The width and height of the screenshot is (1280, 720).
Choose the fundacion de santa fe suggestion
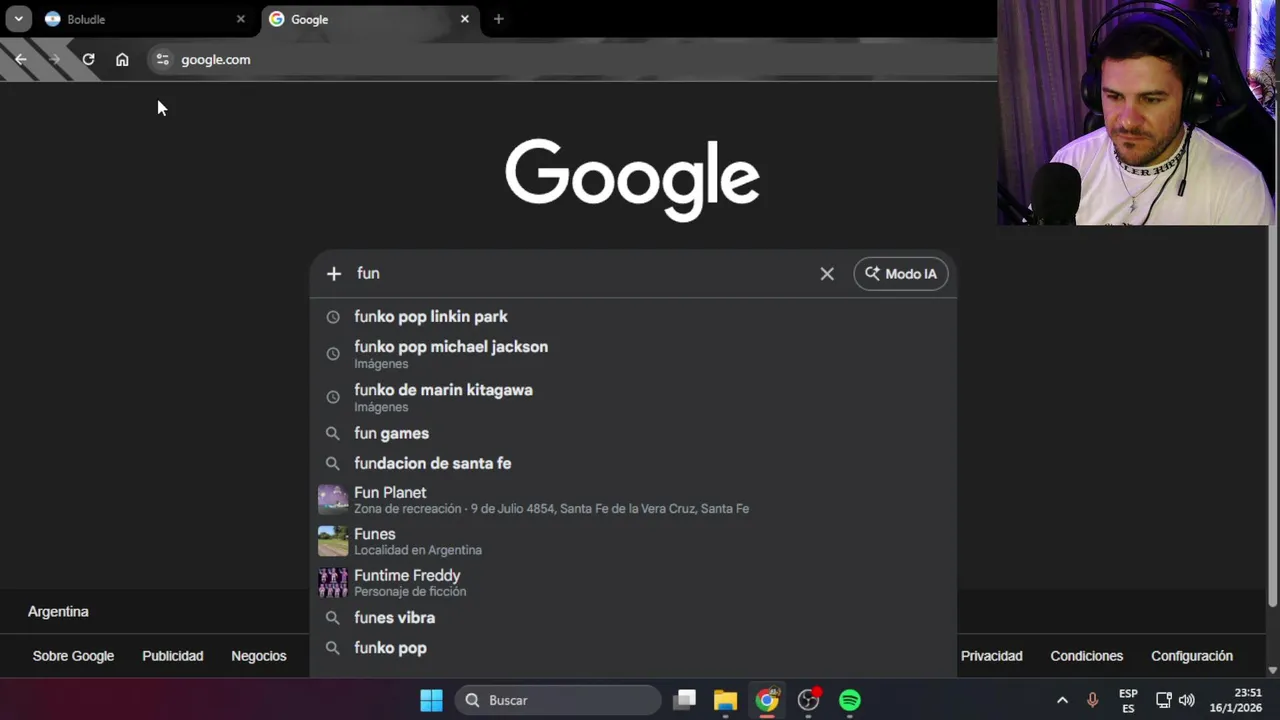click(x=633, y=463)
